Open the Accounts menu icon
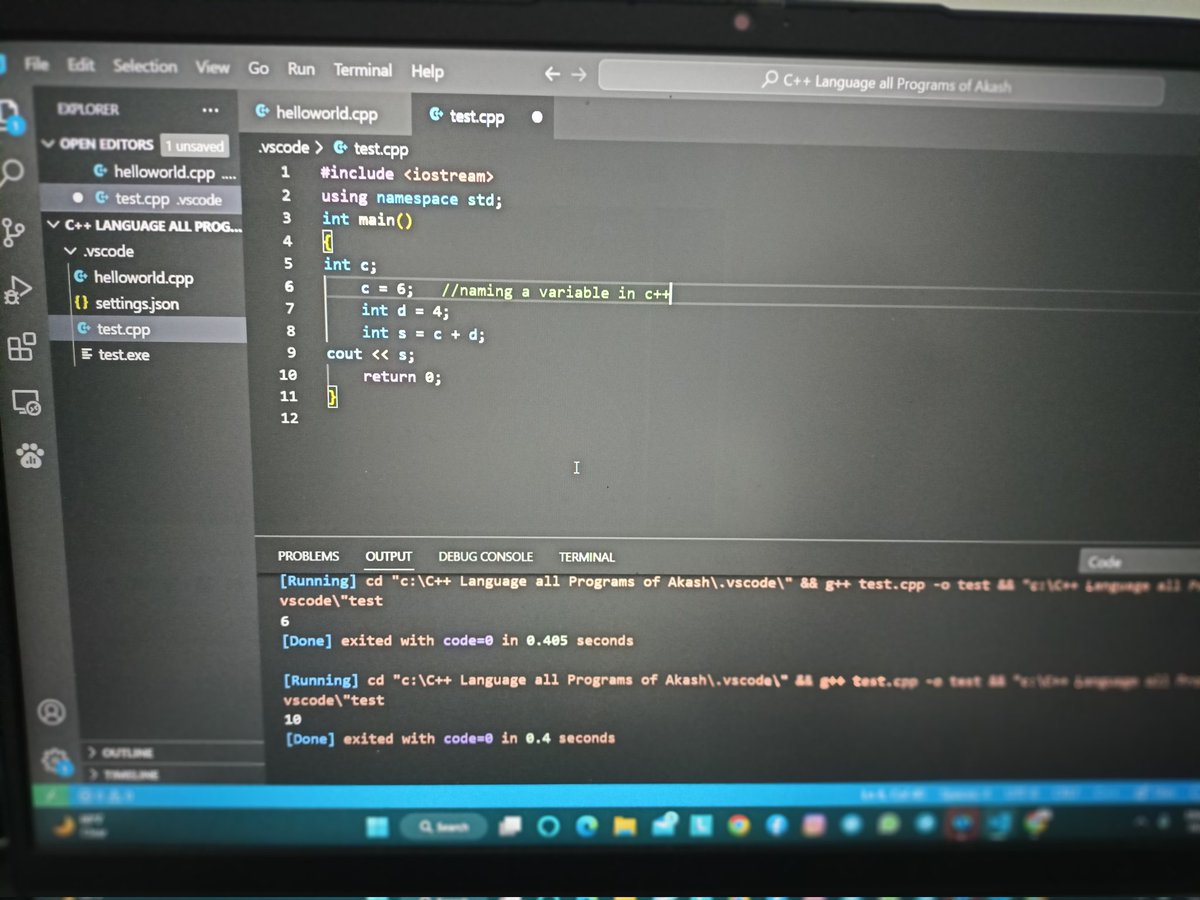Viewport: 1200px width, 900px height. pyautogui.click(x=51, y=711)
